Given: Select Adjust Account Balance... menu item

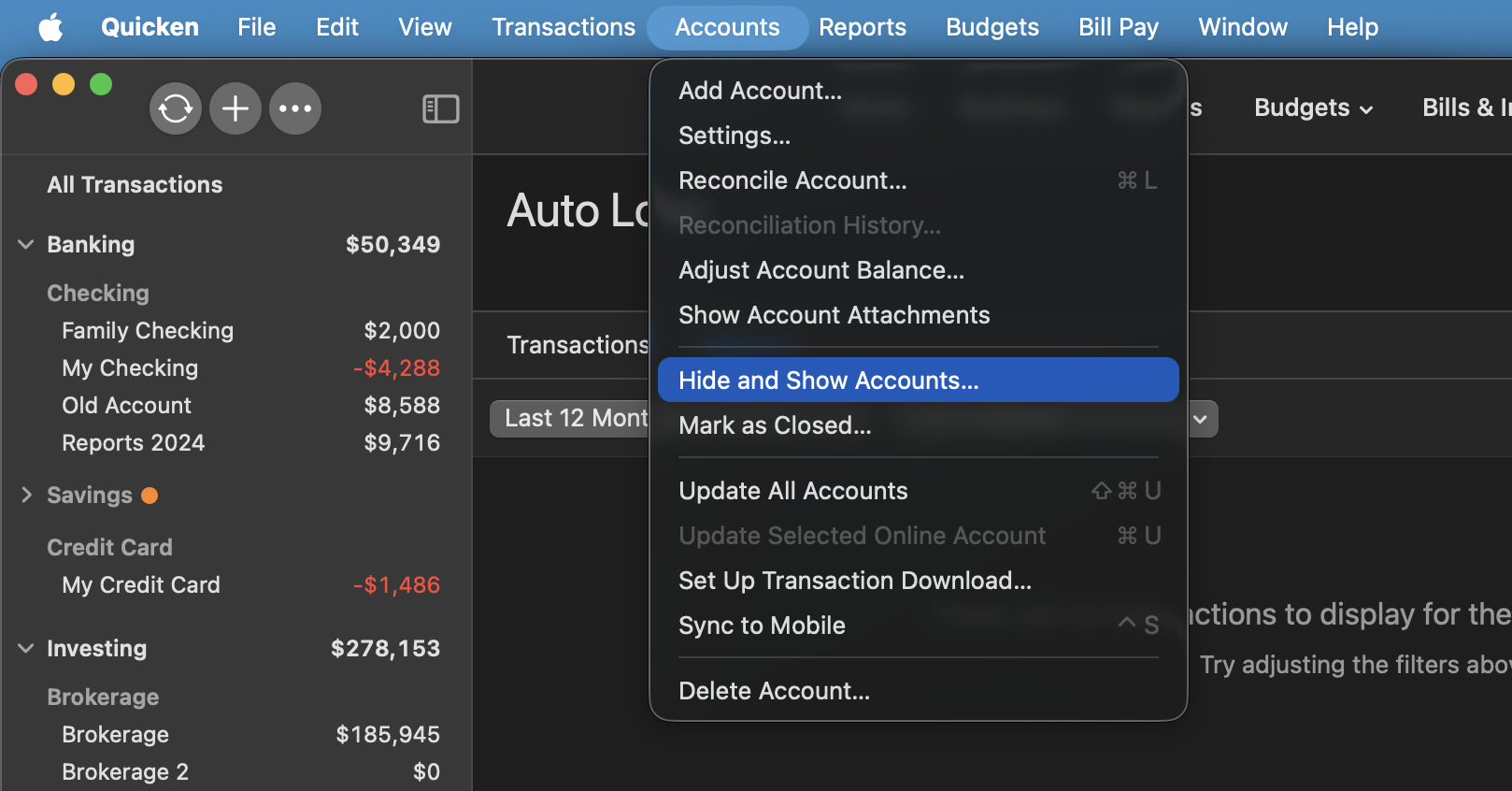Looking at the screenshot, I should click(919, 270).
